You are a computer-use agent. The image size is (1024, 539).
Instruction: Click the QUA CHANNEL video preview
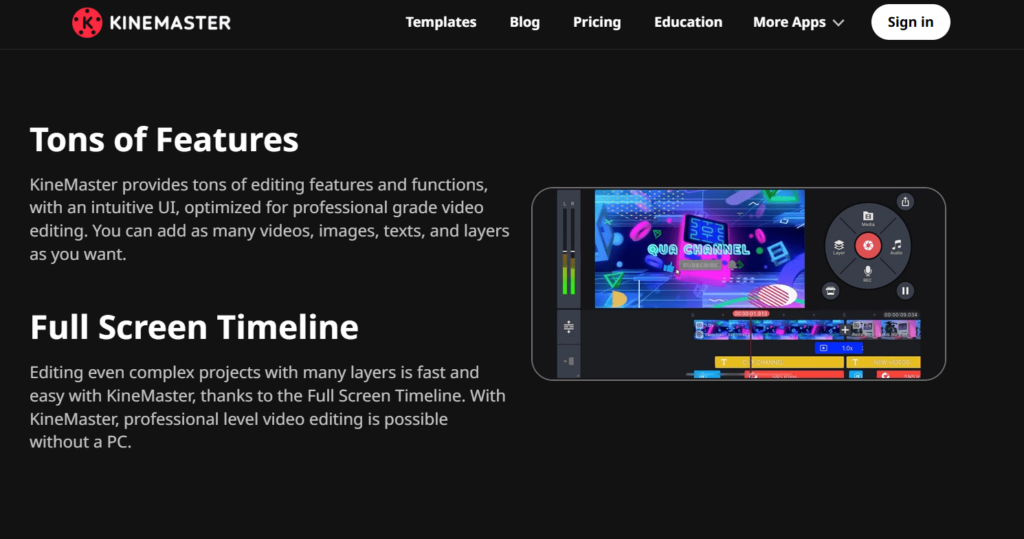[x=699, y=249]
